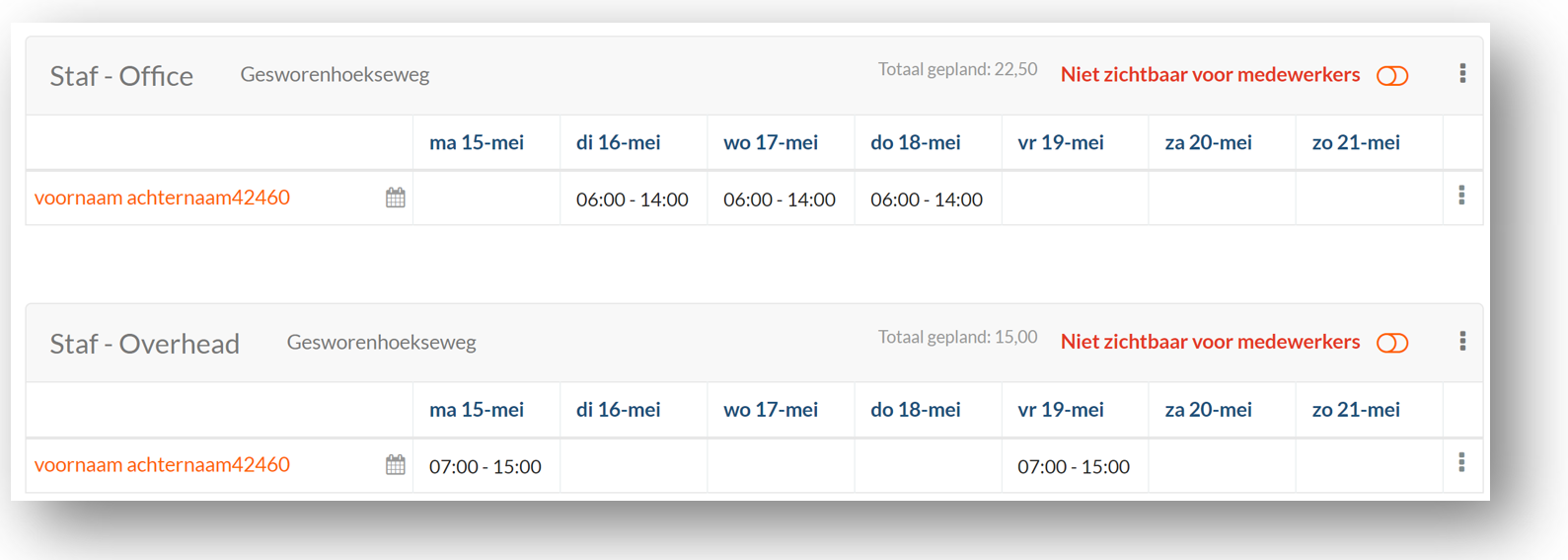Select Monday 07:00 - 15:00 shift in Overhead
The width and height of the screenshot is (1568, 560).
[485, 466]
